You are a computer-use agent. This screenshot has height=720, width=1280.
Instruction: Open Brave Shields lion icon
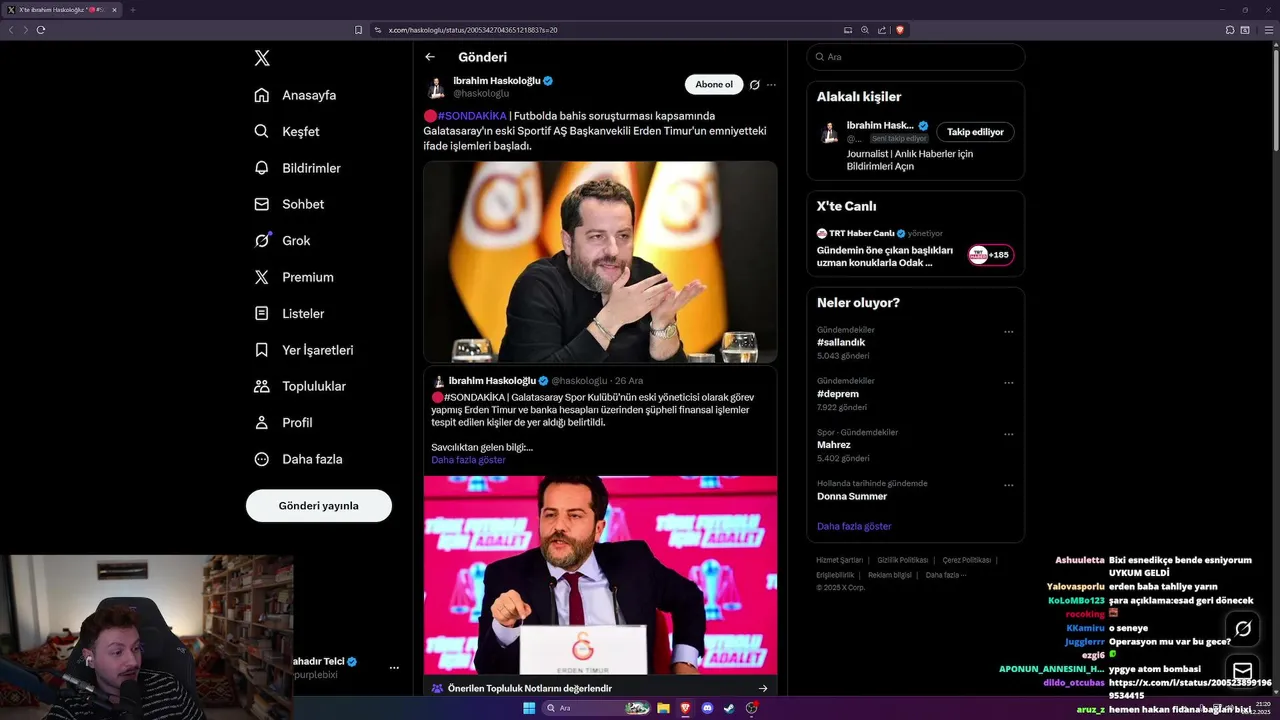coord(900,30)
